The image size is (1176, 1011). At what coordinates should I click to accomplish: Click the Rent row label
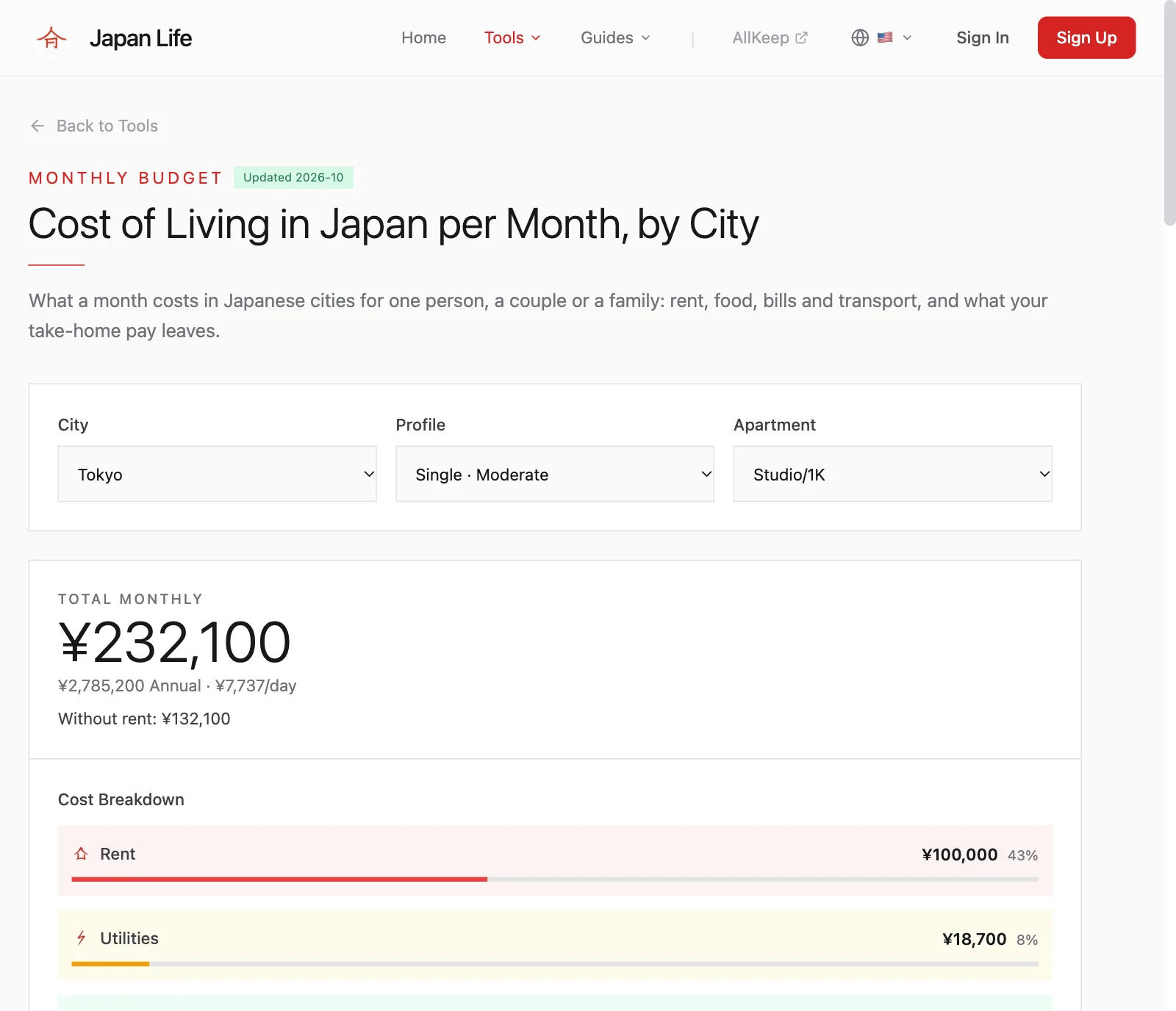pyautogui.click(x=118, y=854)
